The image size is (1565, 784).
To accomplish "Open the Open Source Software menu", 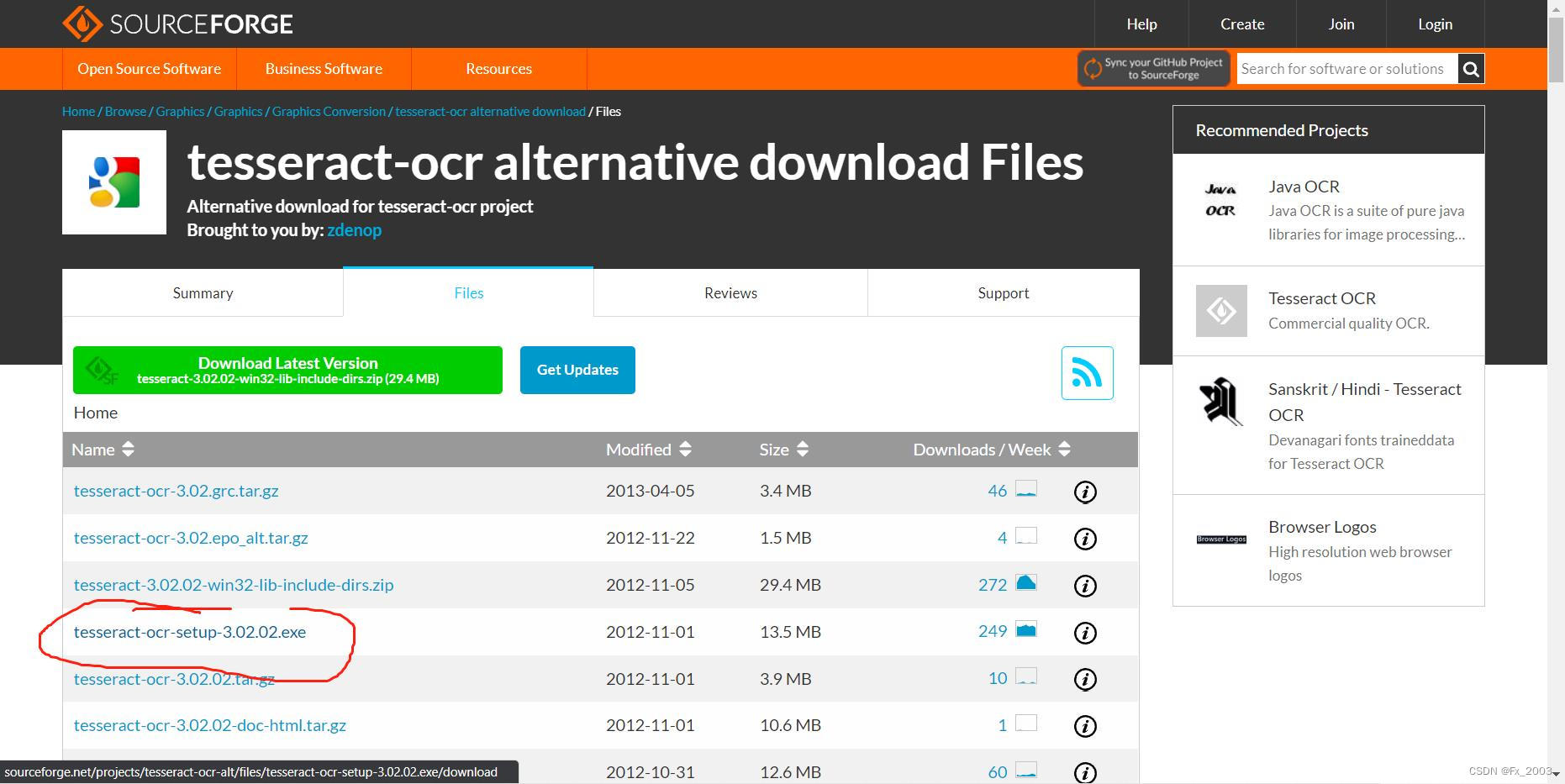I will 150,69.
